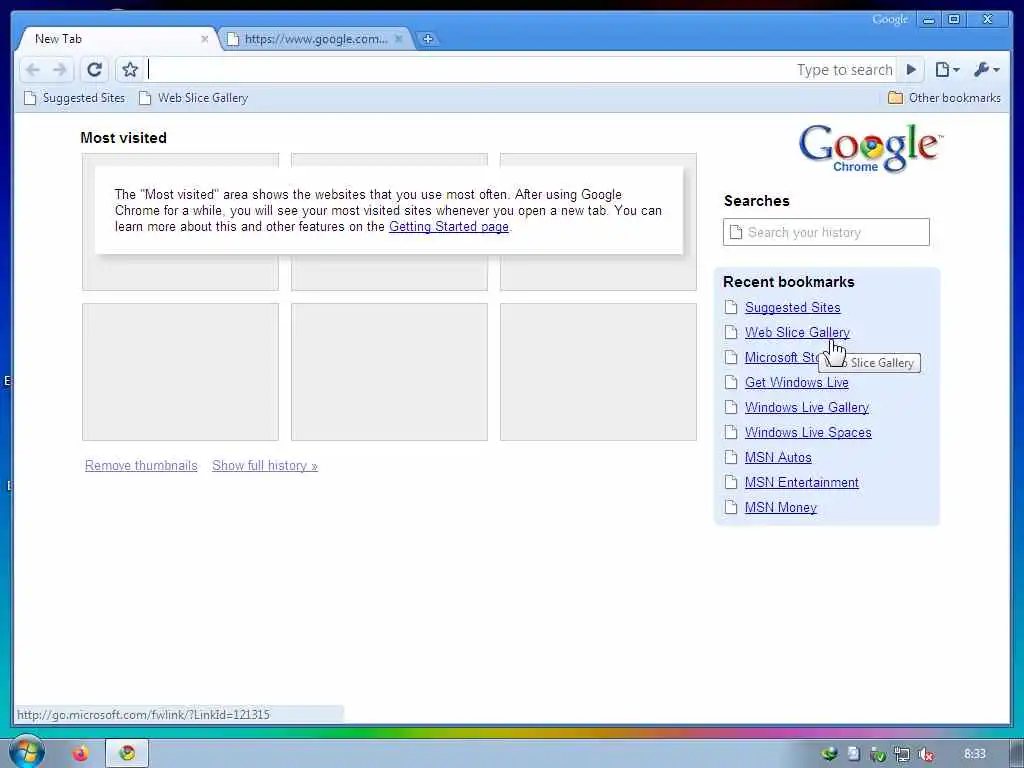Minimize the Chrome window
The width and height of the screenshot is (1024, 768).
click(928, 20)
